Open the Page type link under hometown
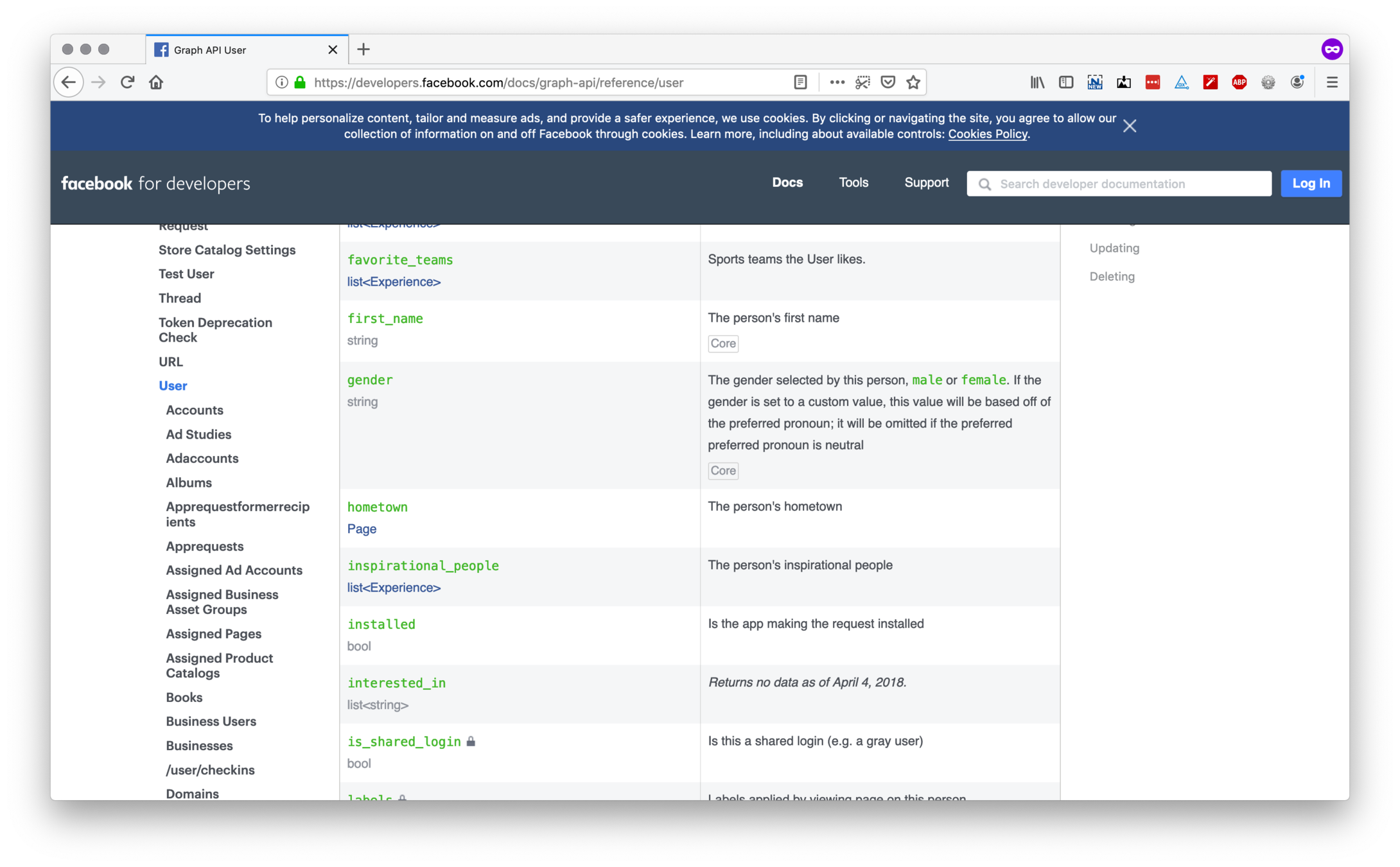The image size is (1400, 867). [362, 529]
